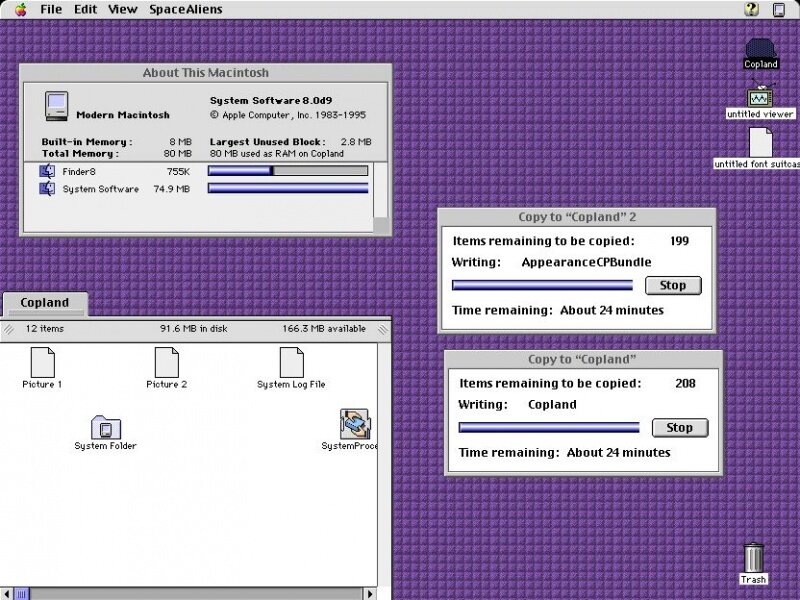Click the System Software memory usage bar

(x=288, y=188)
